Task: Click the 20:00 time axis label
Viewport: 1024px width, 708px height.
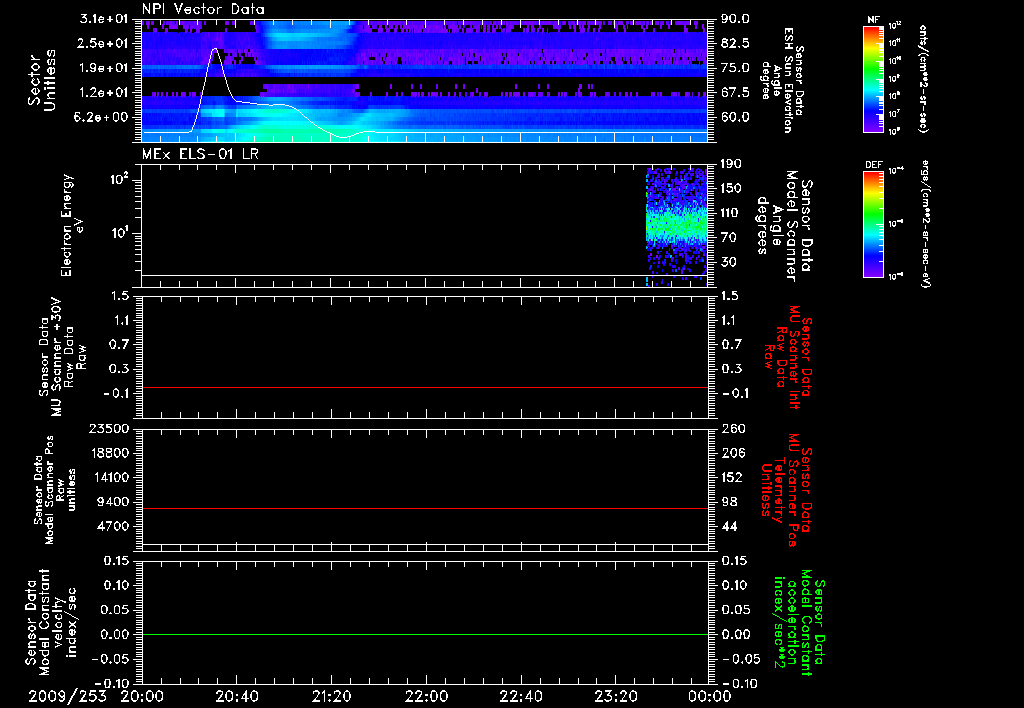Action: (142, 696)
